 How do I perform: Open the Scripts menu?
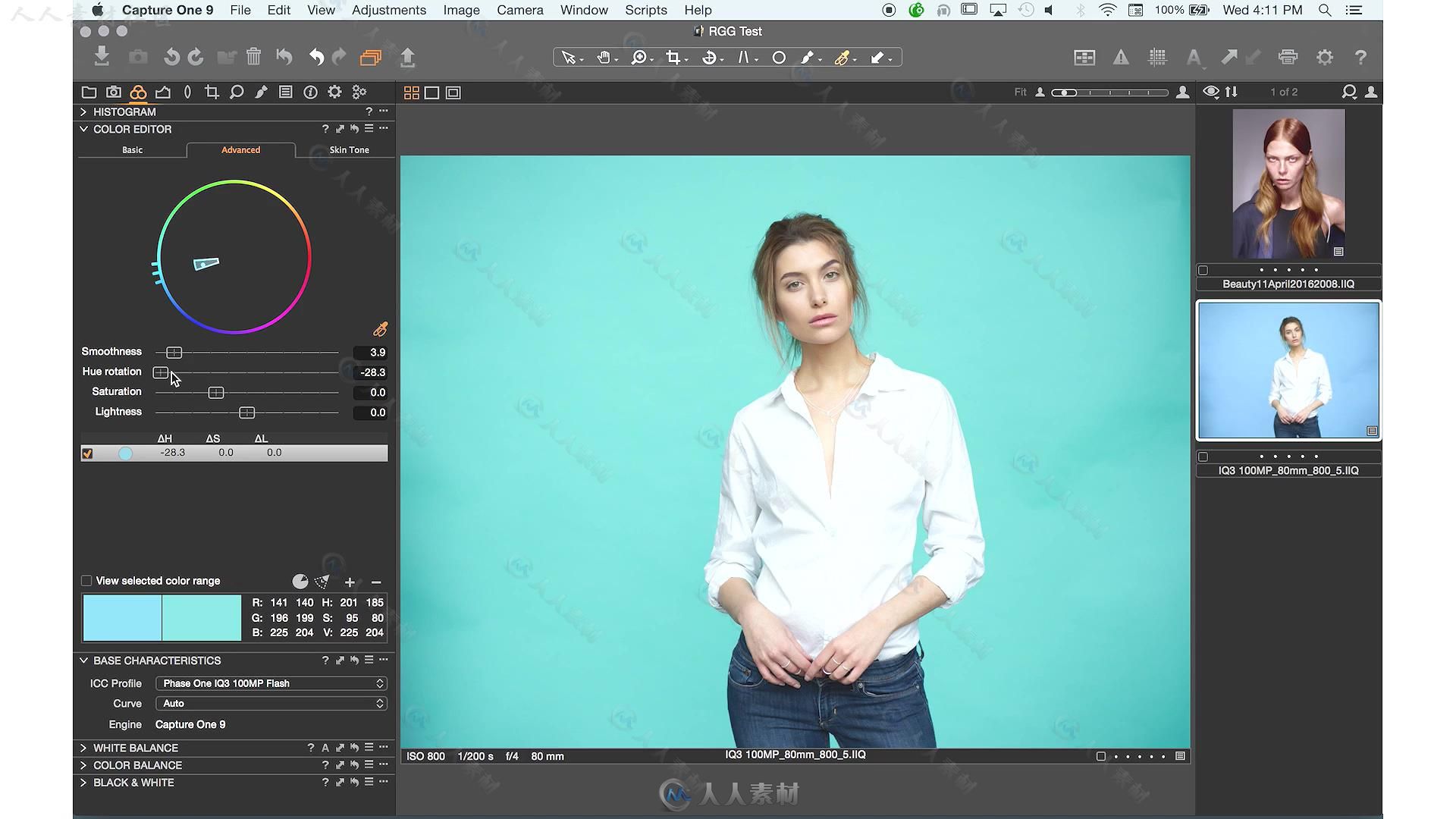tap(646, 10)
